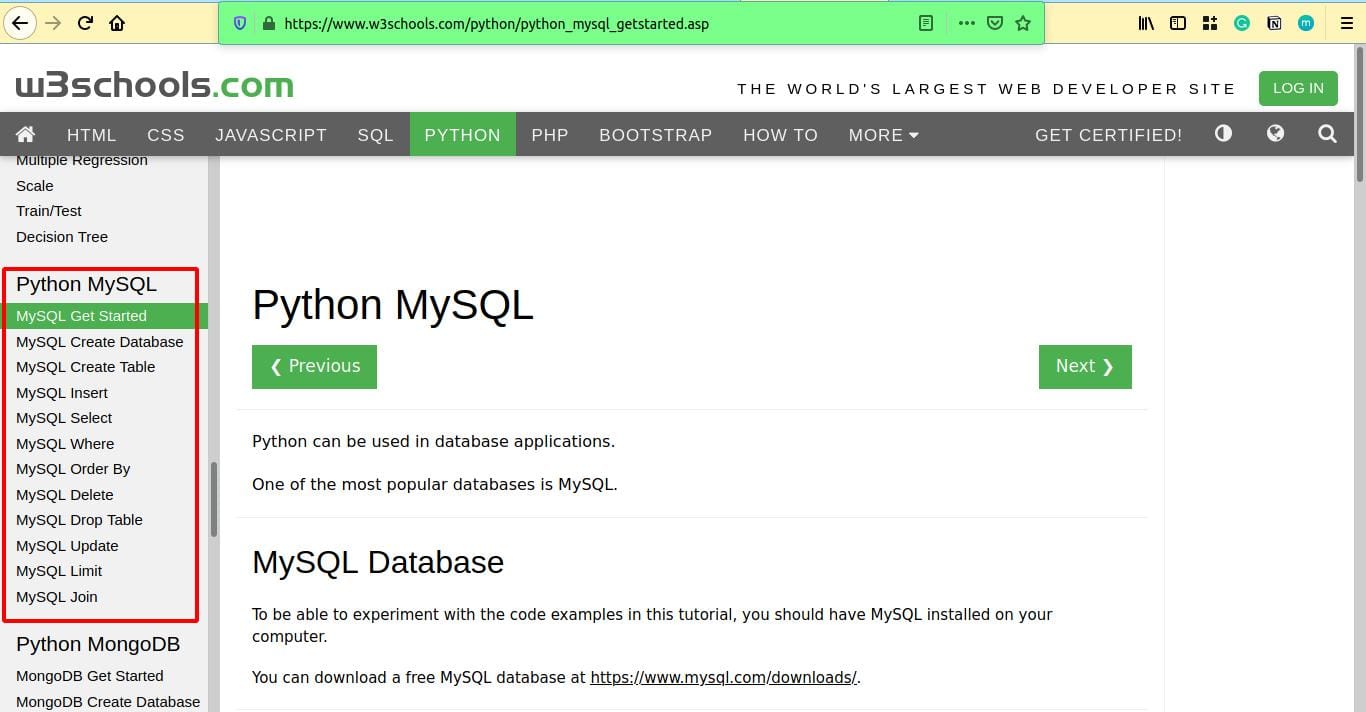Click the sidebar scrollbar thumb

[214, 499]
